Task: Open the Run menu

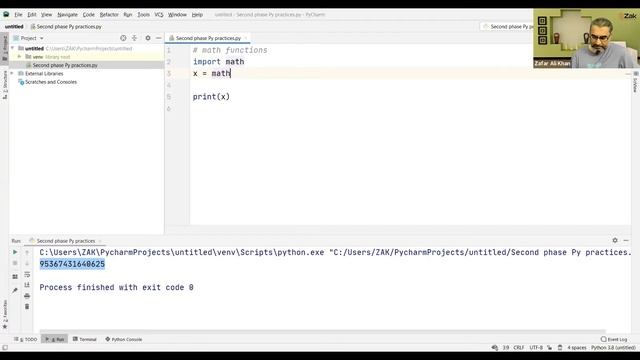Action: coord(128,15)
